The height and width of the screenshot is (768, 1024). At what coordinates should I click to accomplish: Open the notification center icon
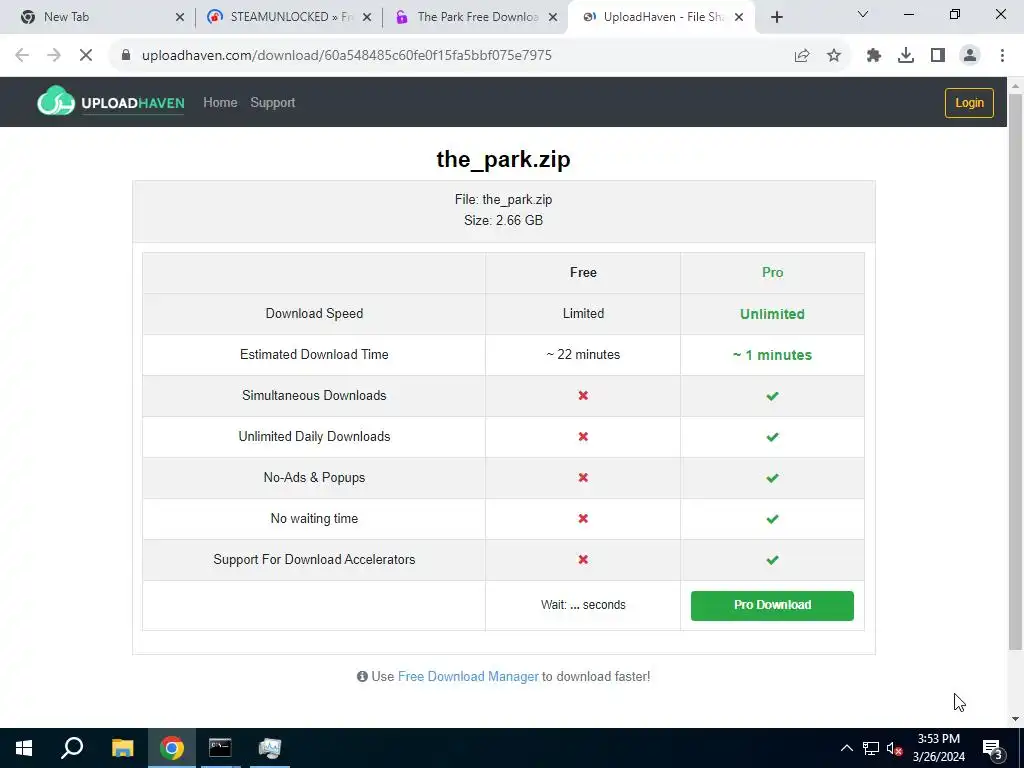(992, 748)
